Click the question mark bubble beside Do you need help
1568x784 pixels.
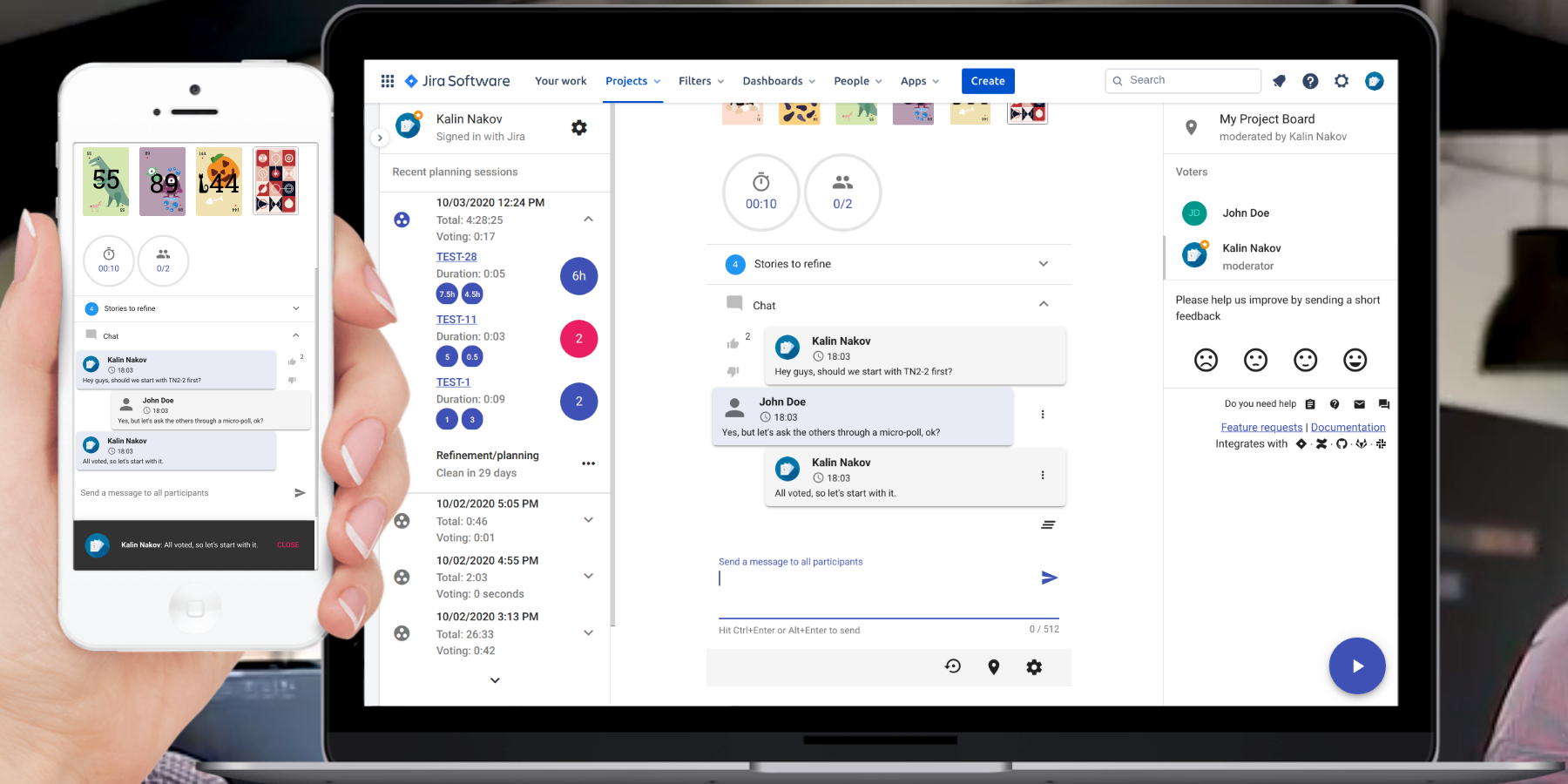pyautogui.click(x=1335, y=404)
